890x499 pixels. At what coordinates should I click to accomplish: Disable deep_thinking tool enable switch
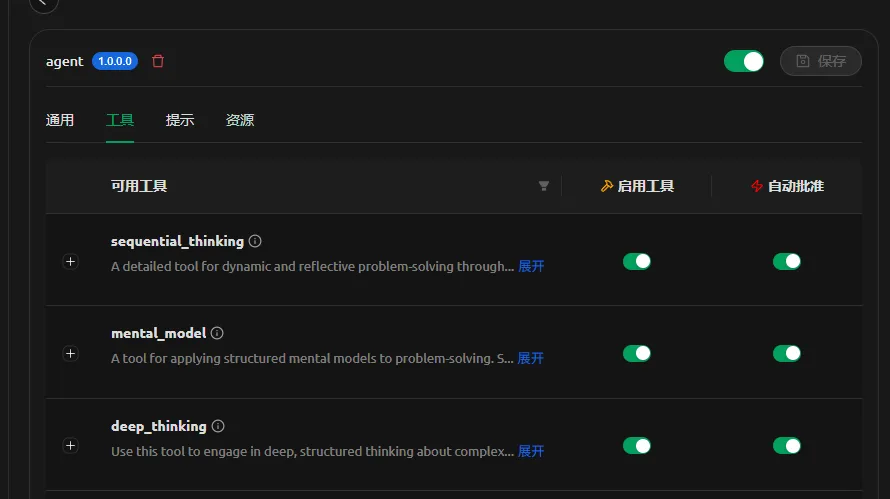point(637,446)
